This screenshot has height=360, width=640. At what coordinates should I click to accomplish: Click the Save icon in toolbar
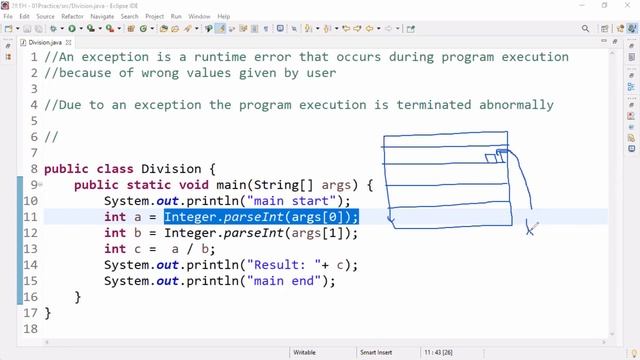pos(27,29)
